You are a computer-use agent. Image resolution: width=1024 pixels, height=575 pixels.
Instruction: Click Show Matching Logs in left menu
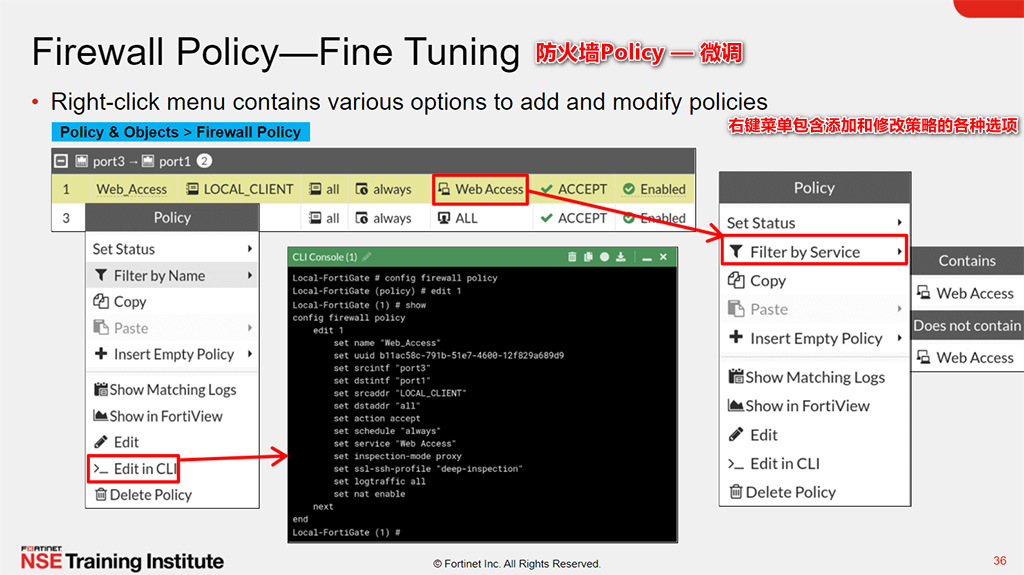click(x=172, y=389)
